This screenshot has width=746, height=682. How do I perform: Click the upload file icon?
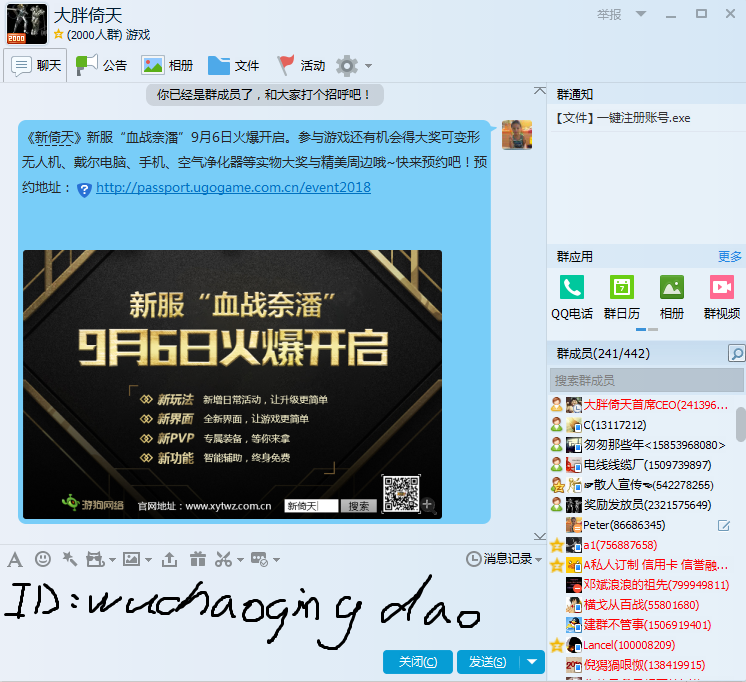pos(169,559)
